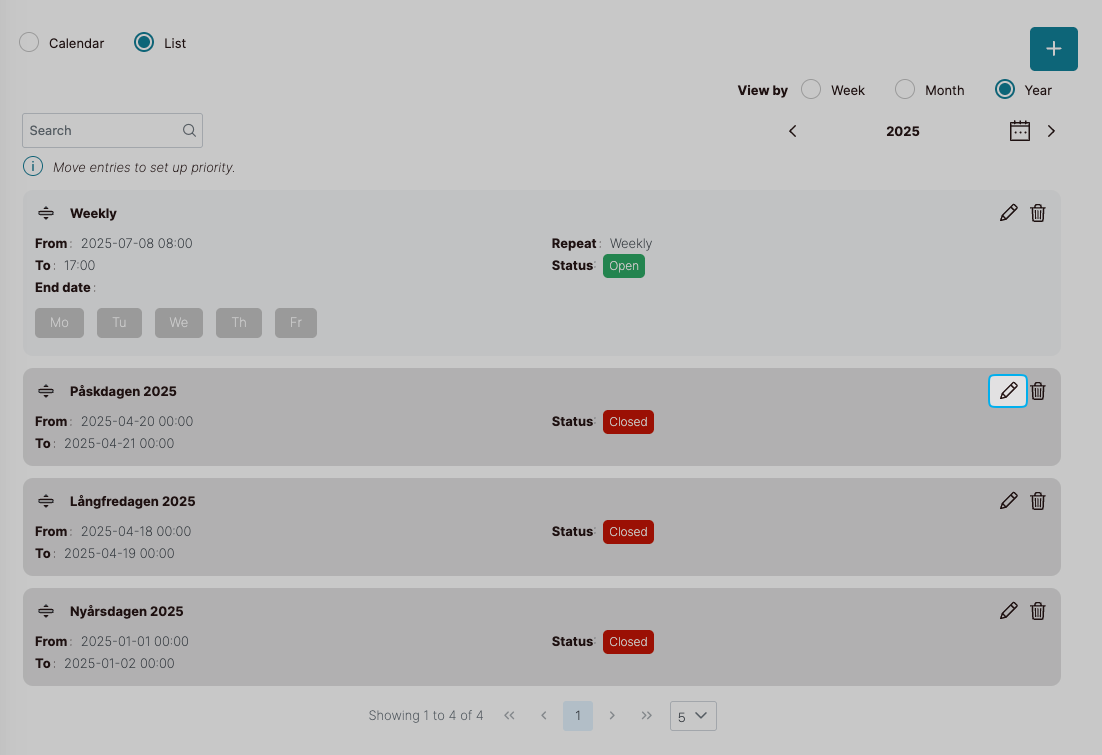The image size is (1102, 755).
Task: Open the calendar date picker icon
Action: tap(1019, 131)
